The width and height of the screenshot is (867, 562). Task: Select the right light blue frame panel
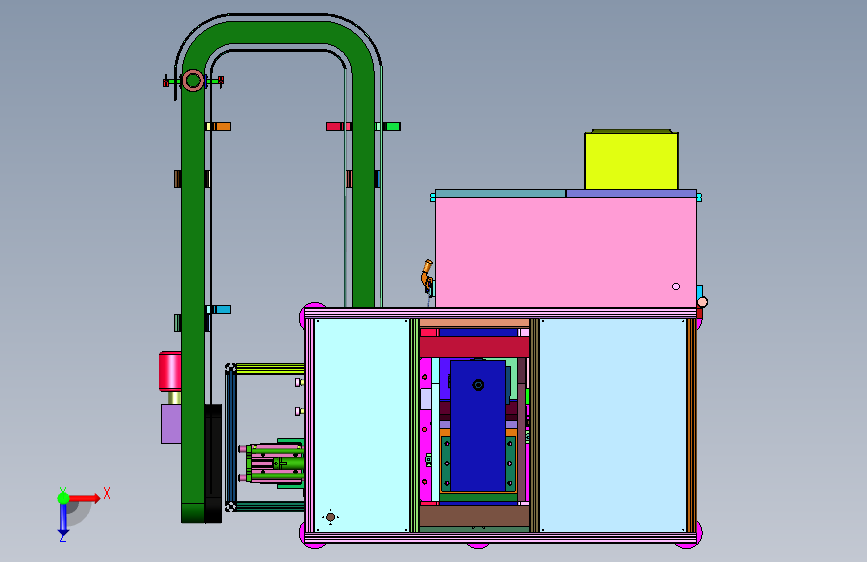(x=613, y=425)
